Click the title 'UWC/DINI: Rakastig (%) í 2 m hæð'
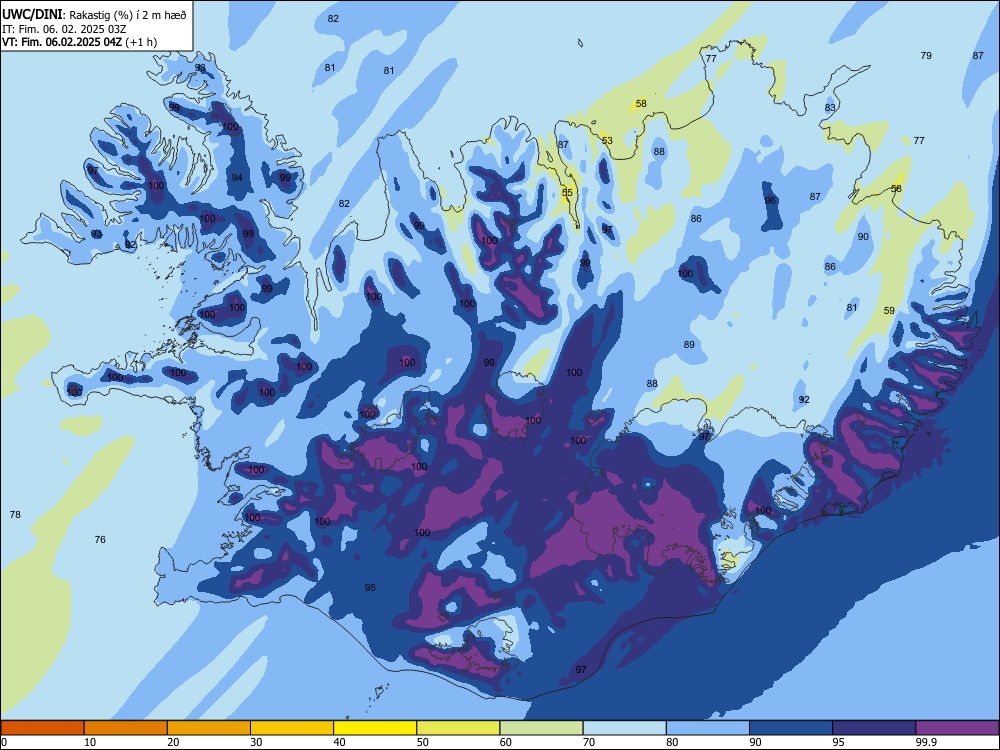The height and width of the screenshot is (750, 1000). [94, 15]
